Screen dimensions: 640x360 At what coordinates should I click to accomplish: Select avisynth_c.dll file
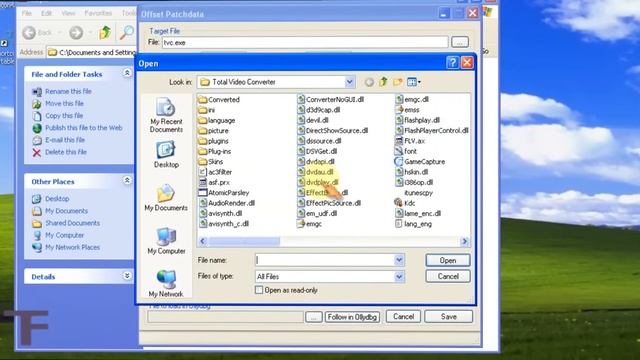click(x=224, y=224)
